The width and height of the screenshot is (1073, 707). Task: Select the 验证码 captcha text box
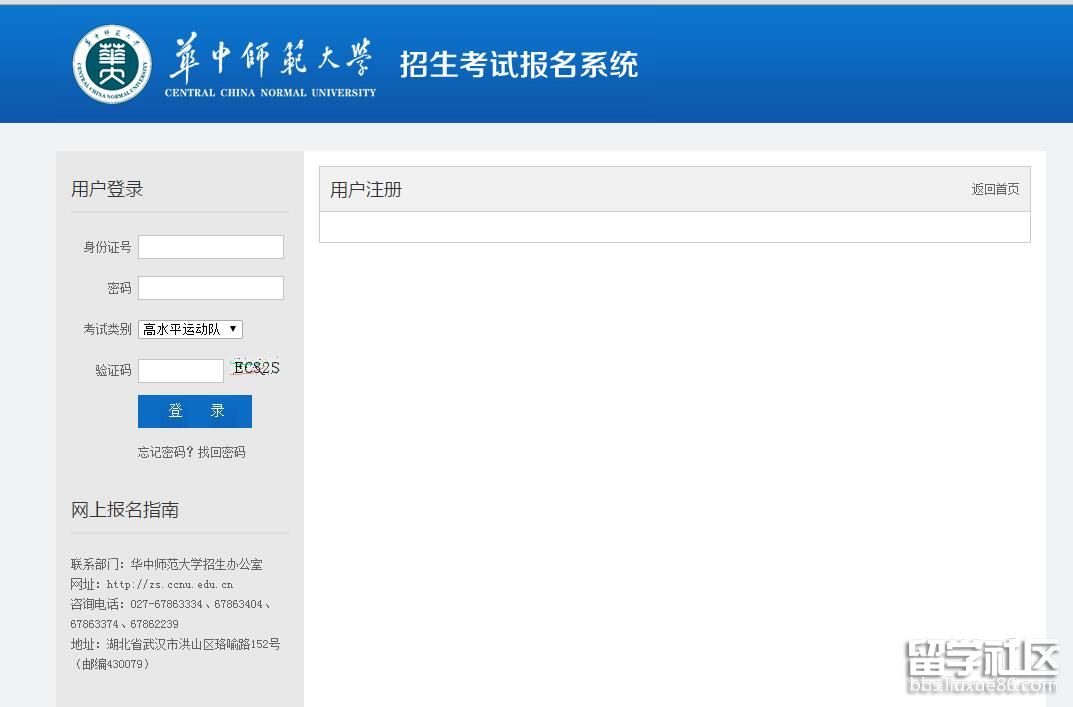pos(180,370)
